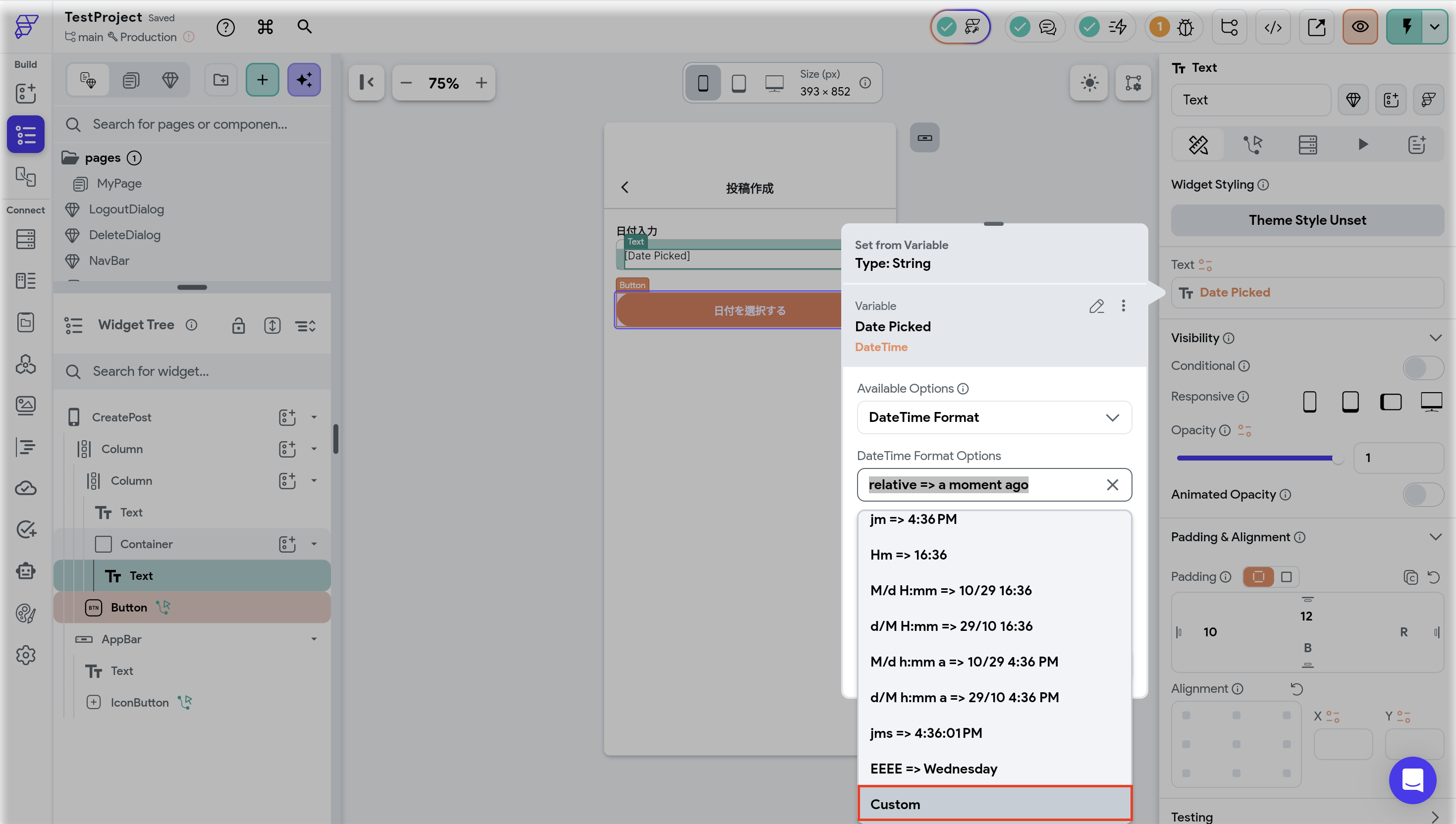
Task: Open the developer code view icon
Action: pyautogui.click(x=1273, y=27)
